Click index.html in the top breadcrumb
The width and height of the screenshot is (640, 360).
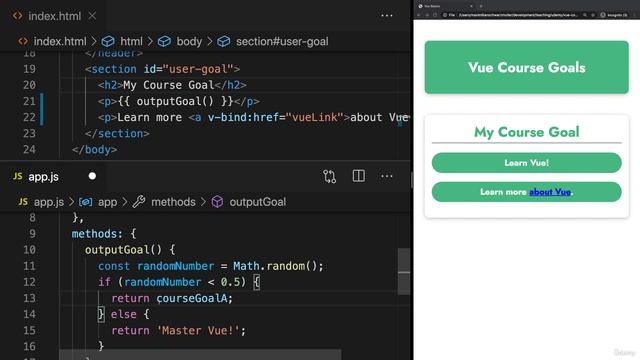tap(60, 41)
